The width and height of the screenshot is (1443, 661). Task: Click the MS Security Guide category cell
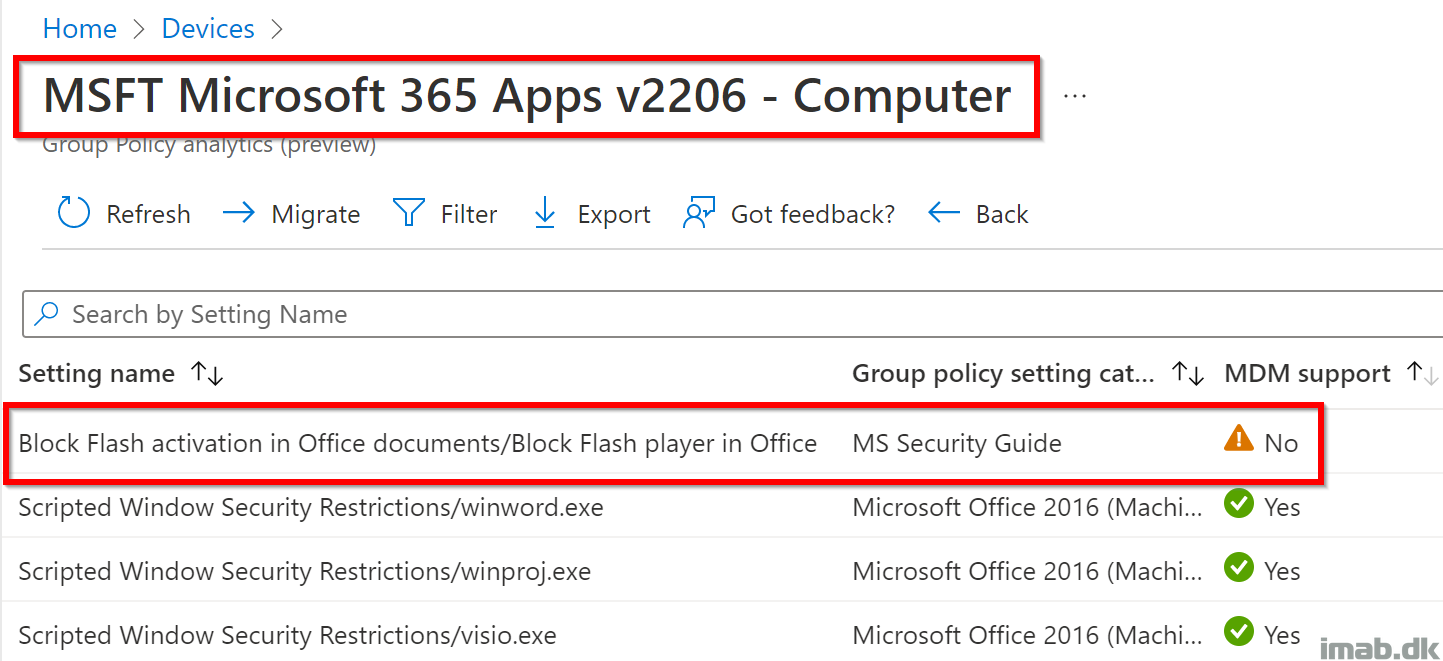[957, 443]
